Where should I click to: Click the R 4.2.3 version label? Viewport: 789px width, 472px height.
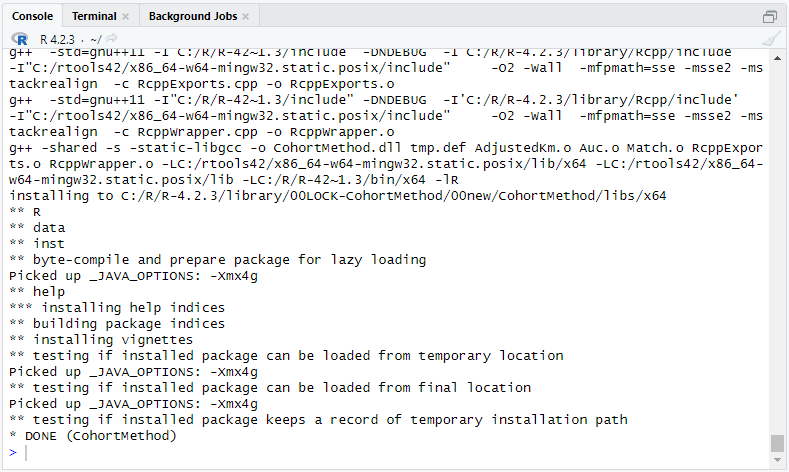pyautogui.click(x=57, y=39)
